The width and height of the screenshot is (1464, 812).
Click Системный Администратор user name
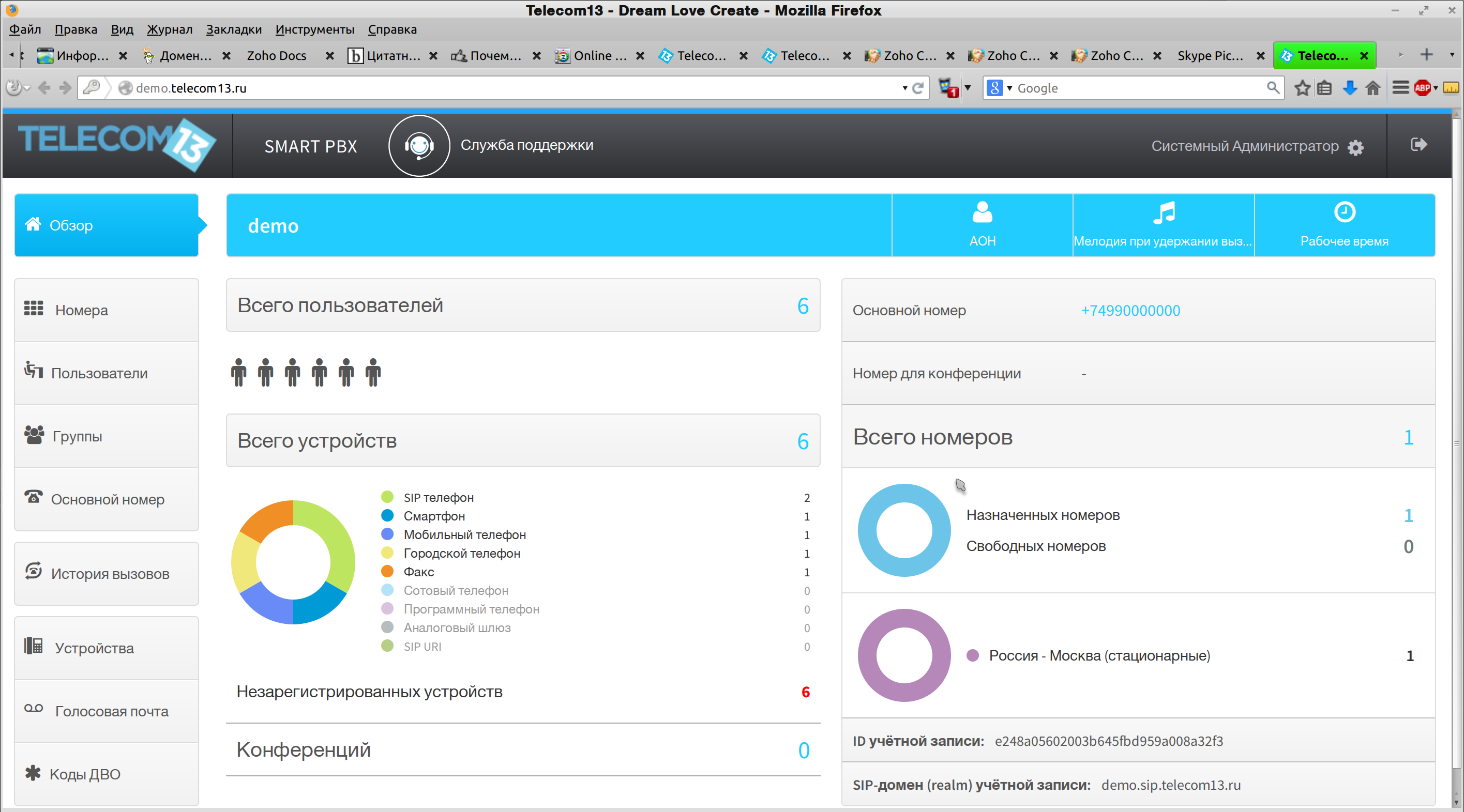point(1245,147)
